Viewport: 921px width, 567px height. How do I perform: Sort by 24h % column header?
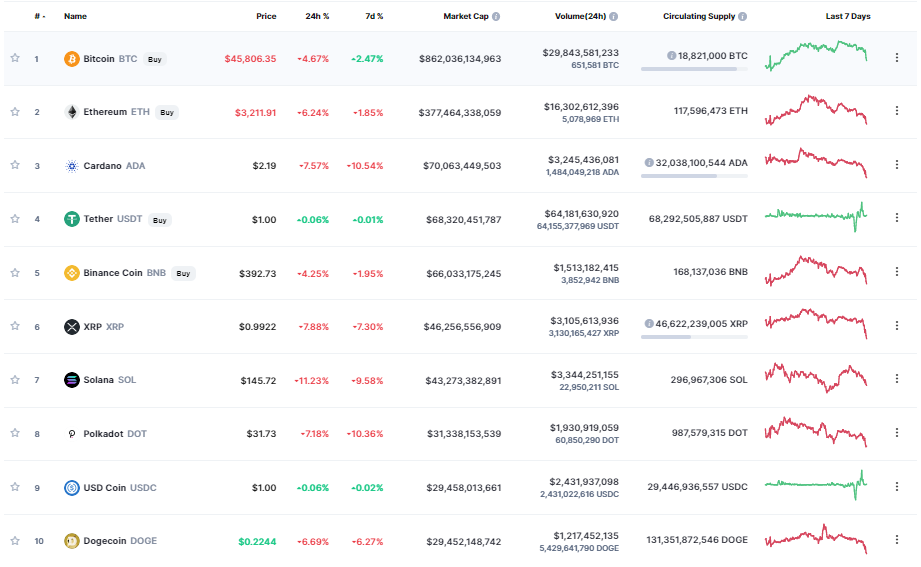tap(317, 16)
